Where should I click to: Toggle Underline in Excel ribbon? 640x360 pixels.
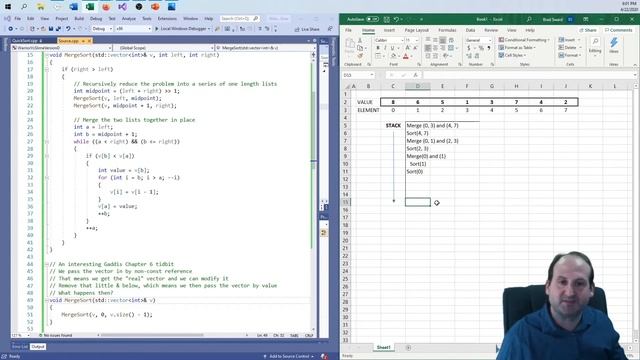[392, 48]
